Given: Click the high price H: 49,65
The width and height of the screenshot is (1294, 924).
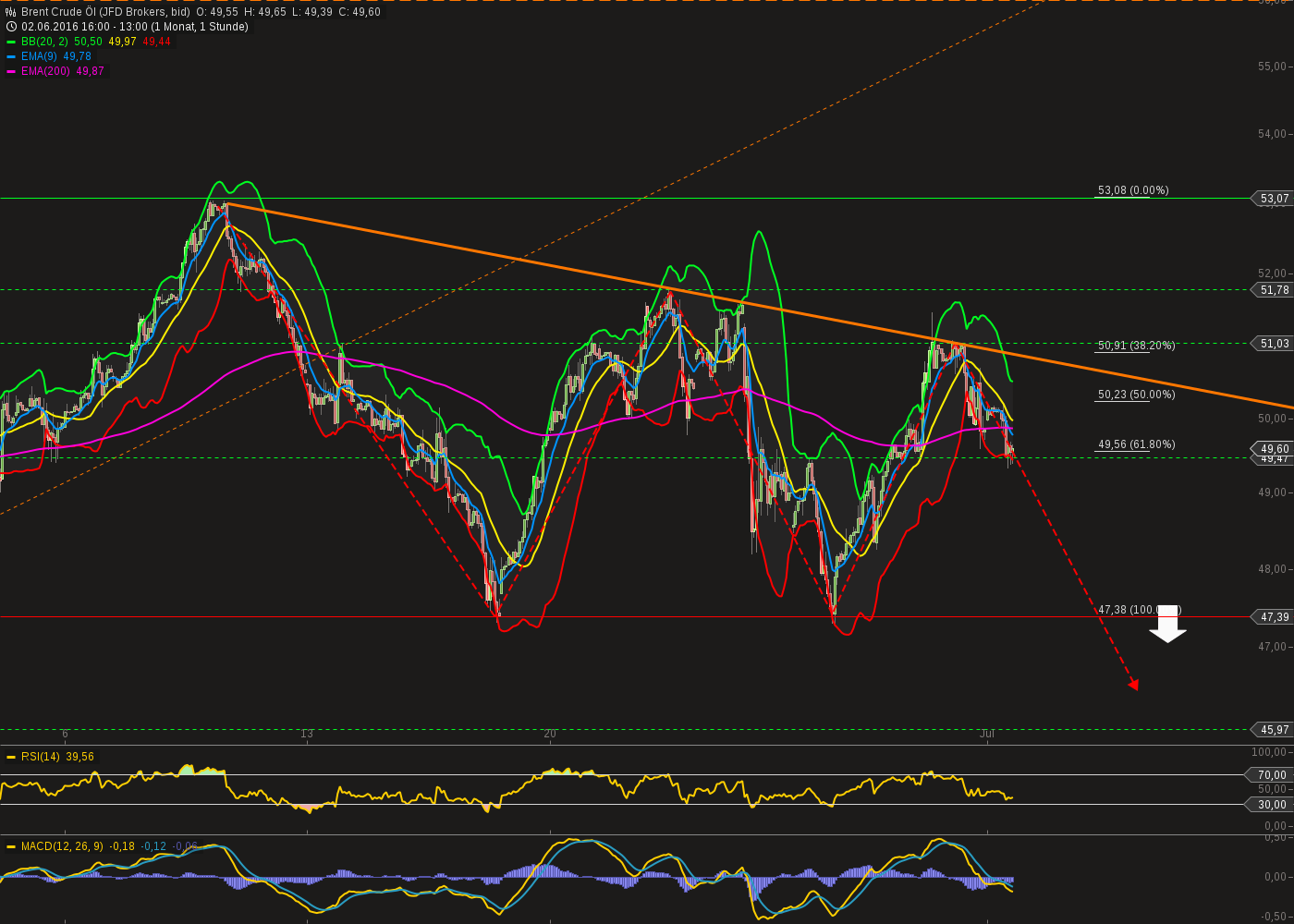Looking at the screenshot, I should (263, 12).
